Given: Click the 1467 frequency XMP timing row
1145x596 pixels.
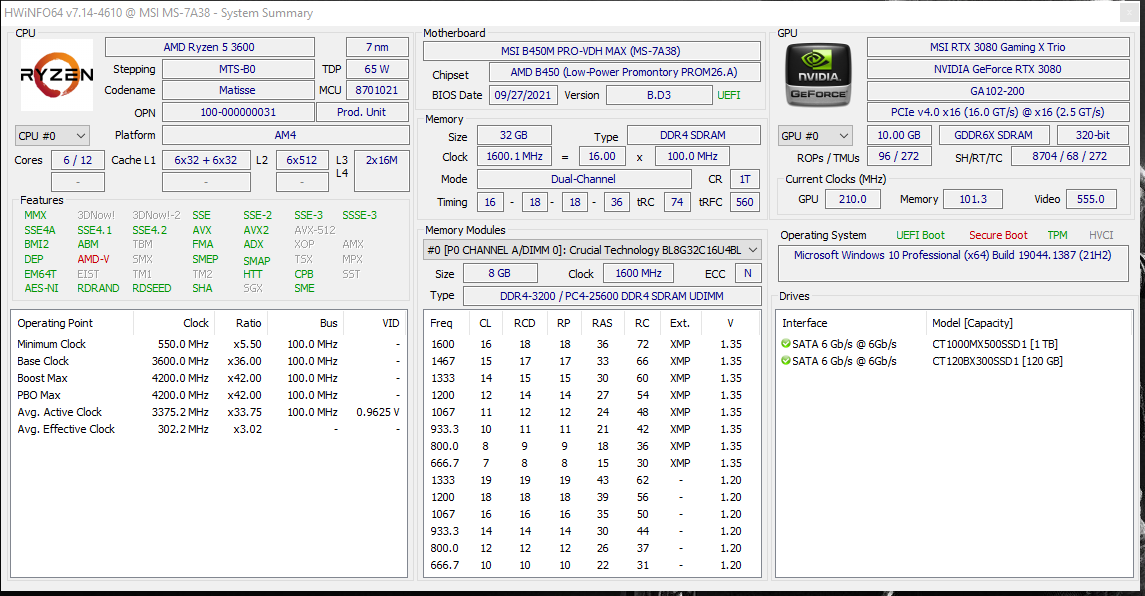Looking at the screenshot, I should 591,361.
